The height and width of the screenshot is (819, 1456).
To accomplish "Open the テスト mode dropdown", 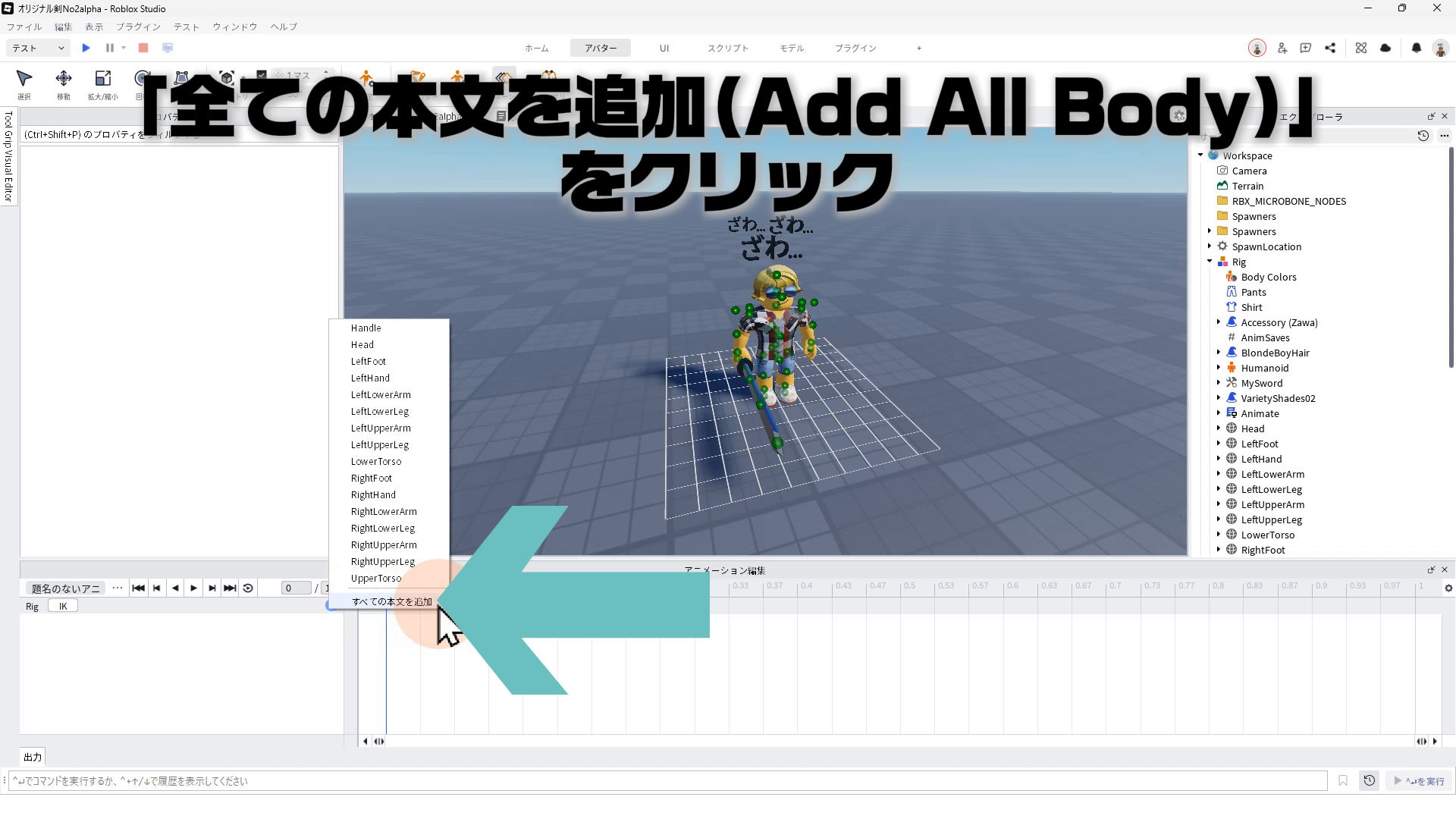I will 38,48.
